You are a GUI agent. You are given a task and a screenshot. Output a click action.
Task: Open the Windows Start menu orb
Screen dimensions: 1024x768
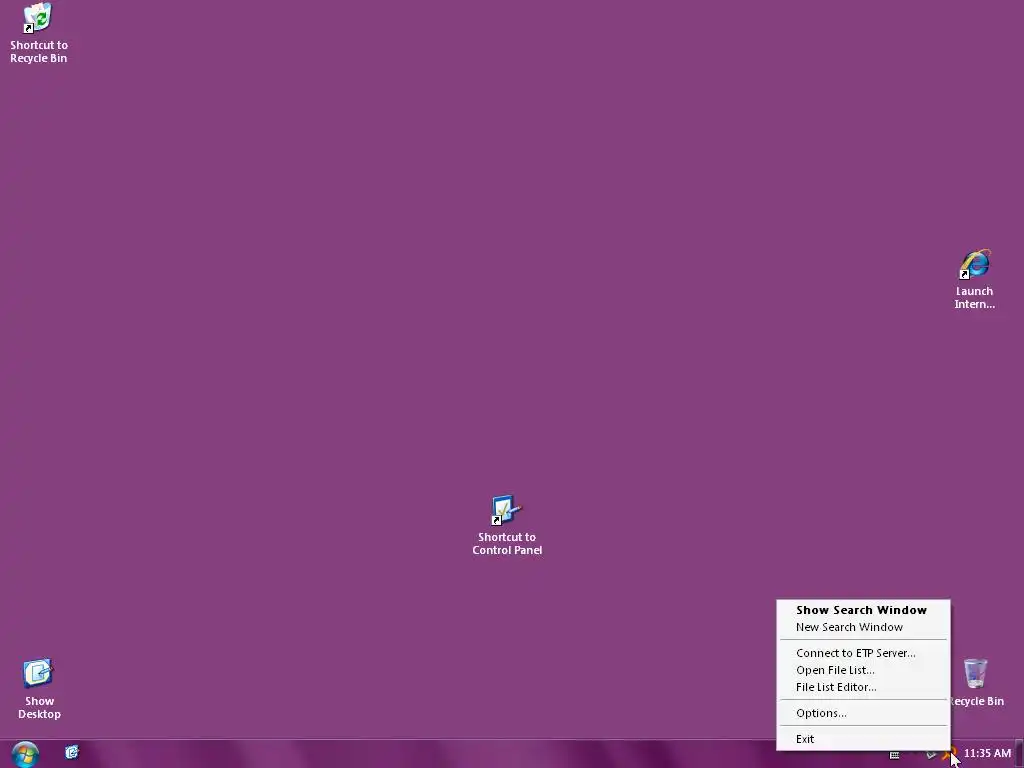tap(25, 754)
